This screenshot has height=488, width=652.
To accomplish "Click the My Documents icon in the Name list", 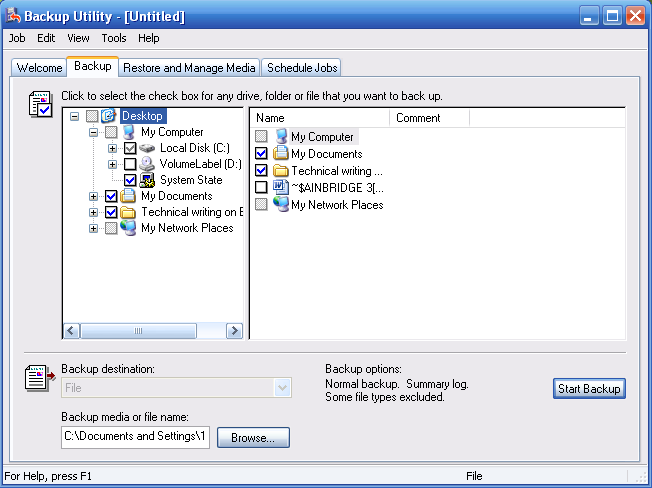I will 281,153.
